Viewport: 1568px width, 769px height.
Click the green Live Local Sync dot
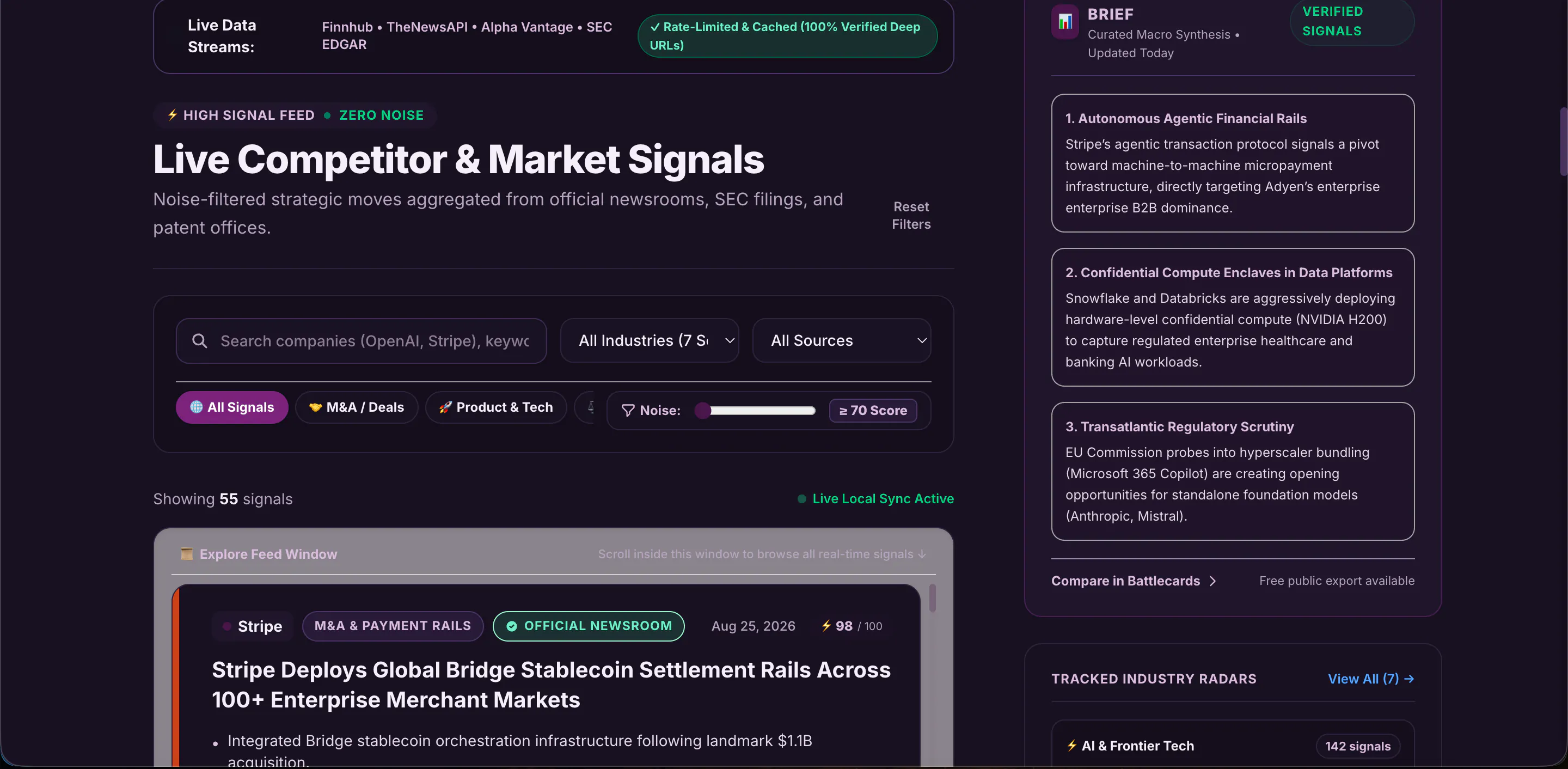[x=801, y=499]
